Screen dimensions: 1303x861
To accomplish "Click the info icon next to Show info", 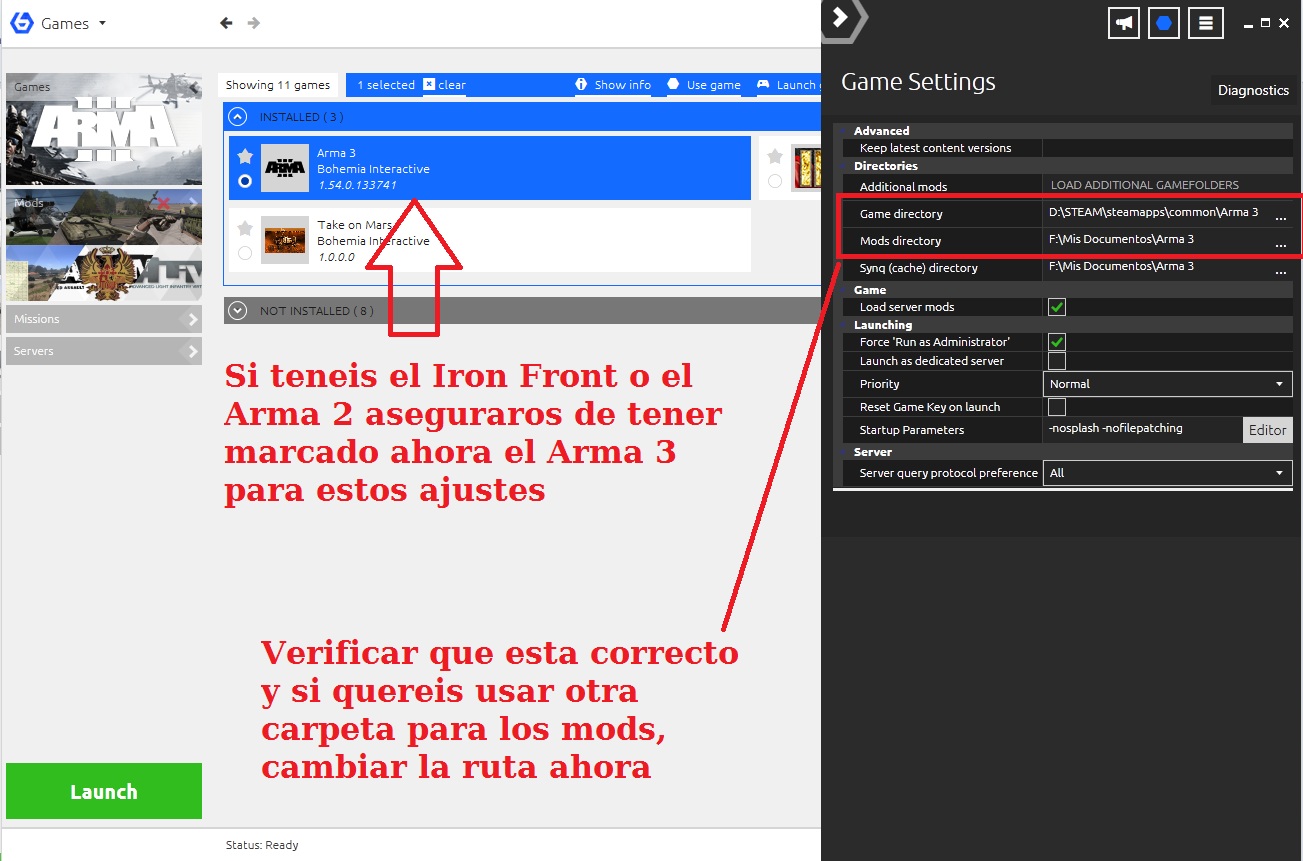I will click(x=581, y=84).
